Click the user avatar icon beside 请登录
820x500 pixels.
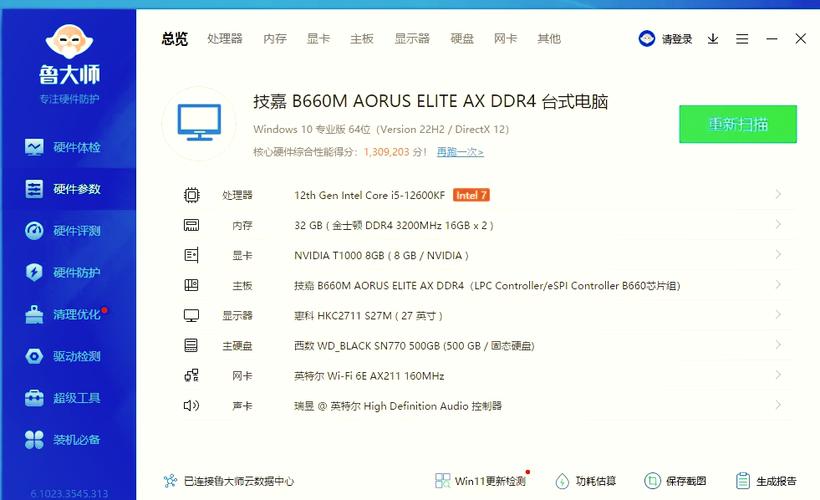coord(646,39)
